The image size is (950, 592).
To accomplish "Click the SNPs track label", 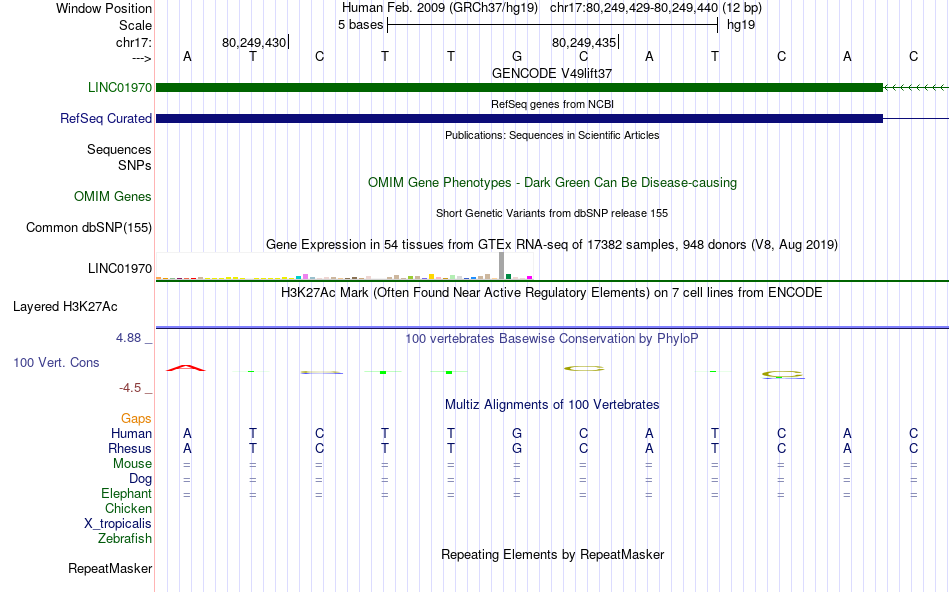I will pyautogui.click(x=135, y=165).
